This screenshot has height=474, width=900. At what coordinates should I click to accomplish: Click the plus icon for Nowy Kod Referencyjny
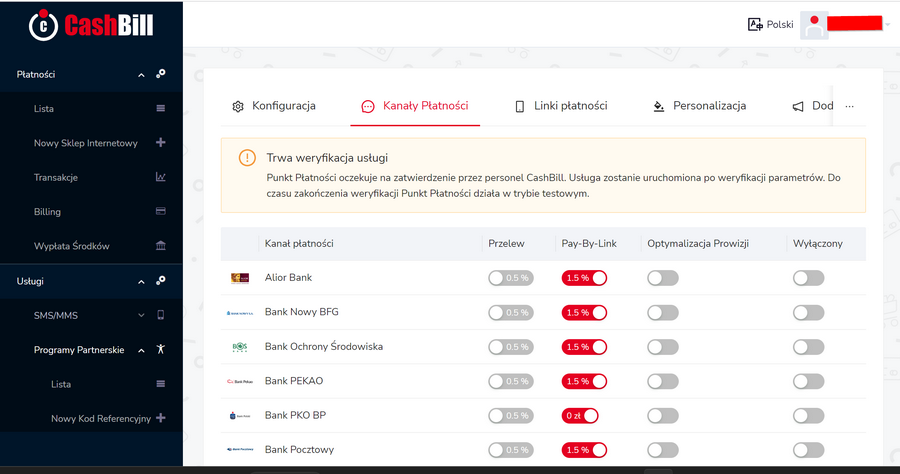tap(161, 418)
